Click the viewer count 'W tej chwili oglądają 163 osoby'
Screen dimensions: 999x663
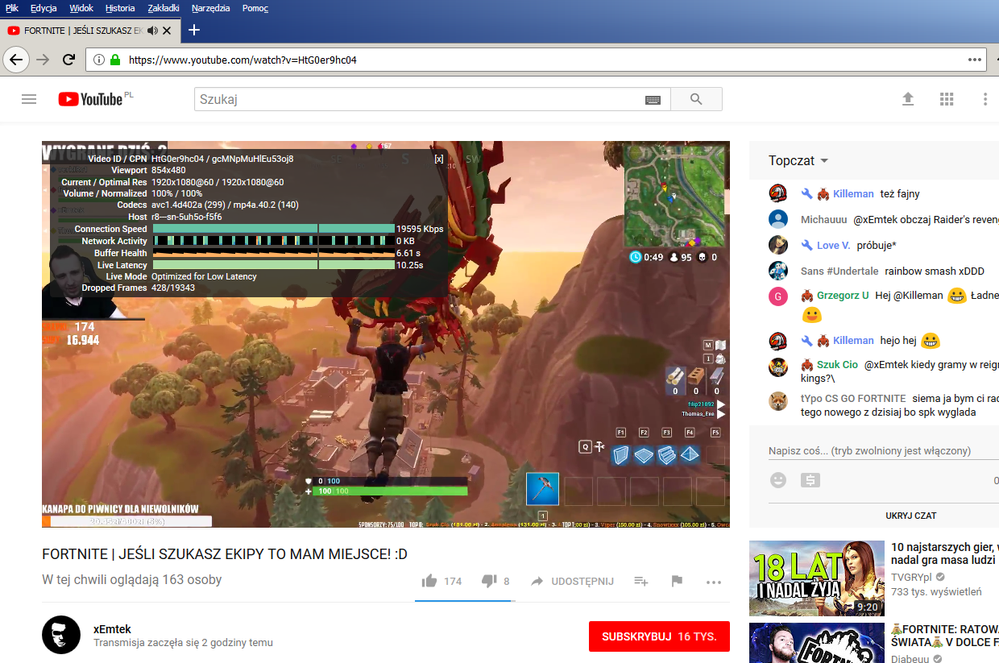(132, 580)
